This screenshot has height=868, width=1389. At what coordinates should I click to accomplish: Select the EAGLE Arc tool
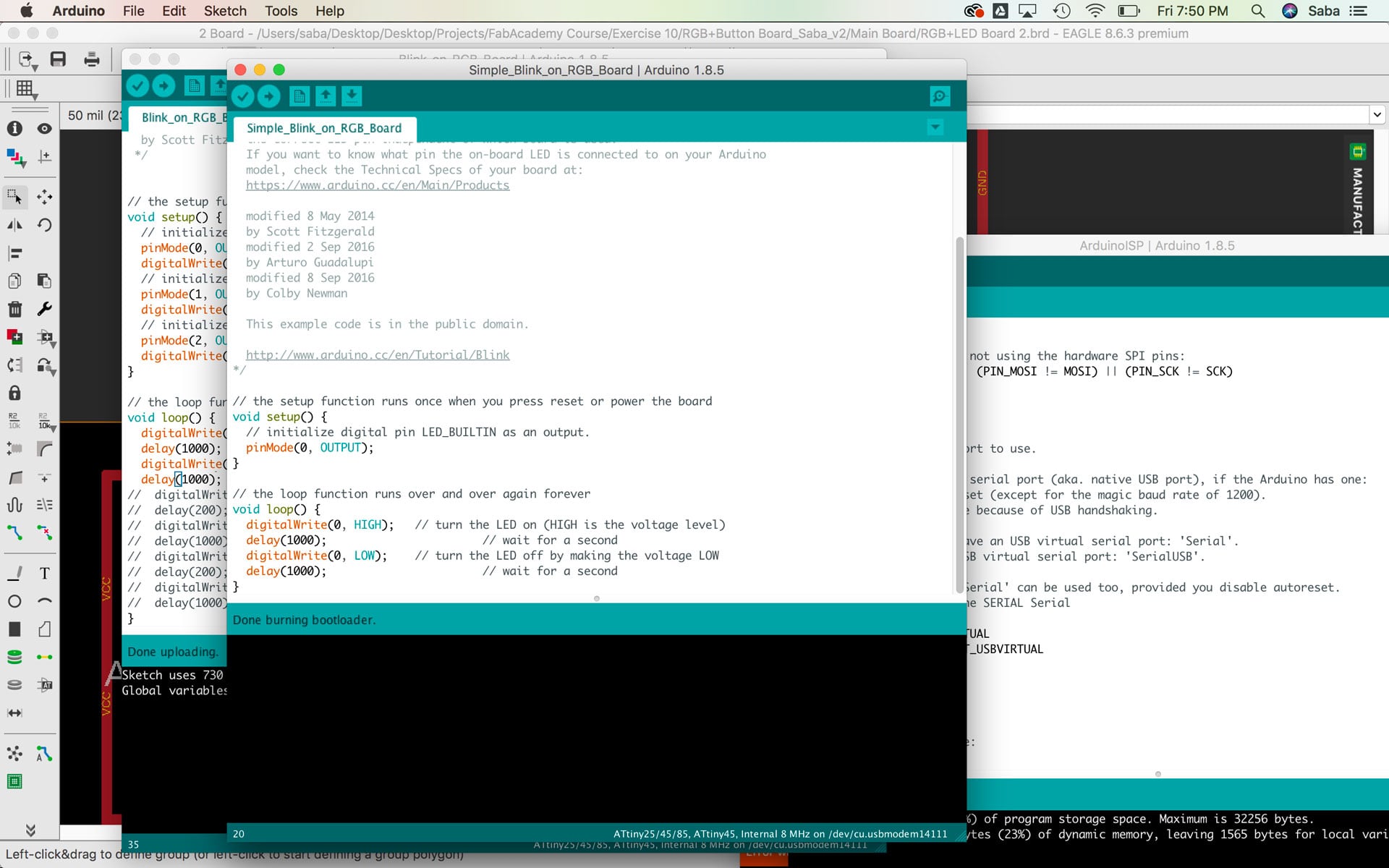click(x=44, y=601)
